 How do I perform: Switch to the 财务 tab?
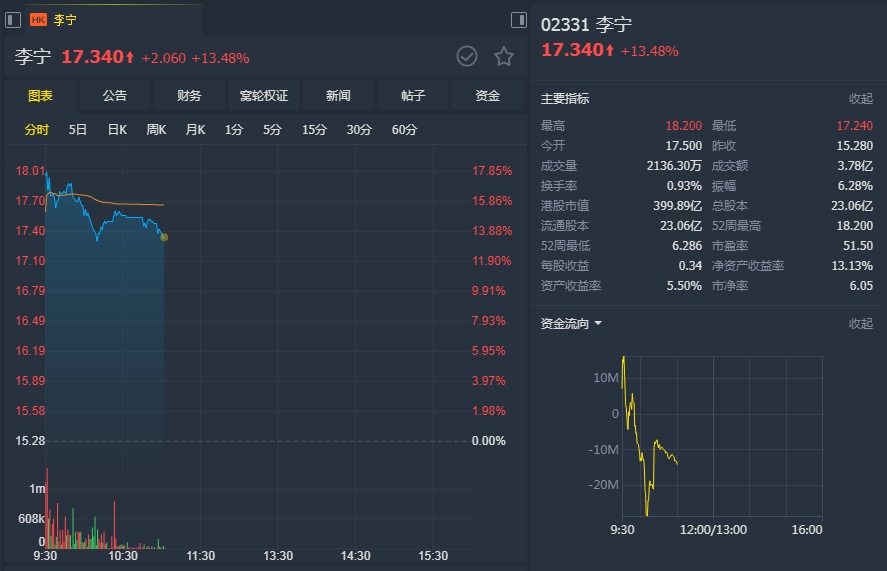[x=189, y=96]
